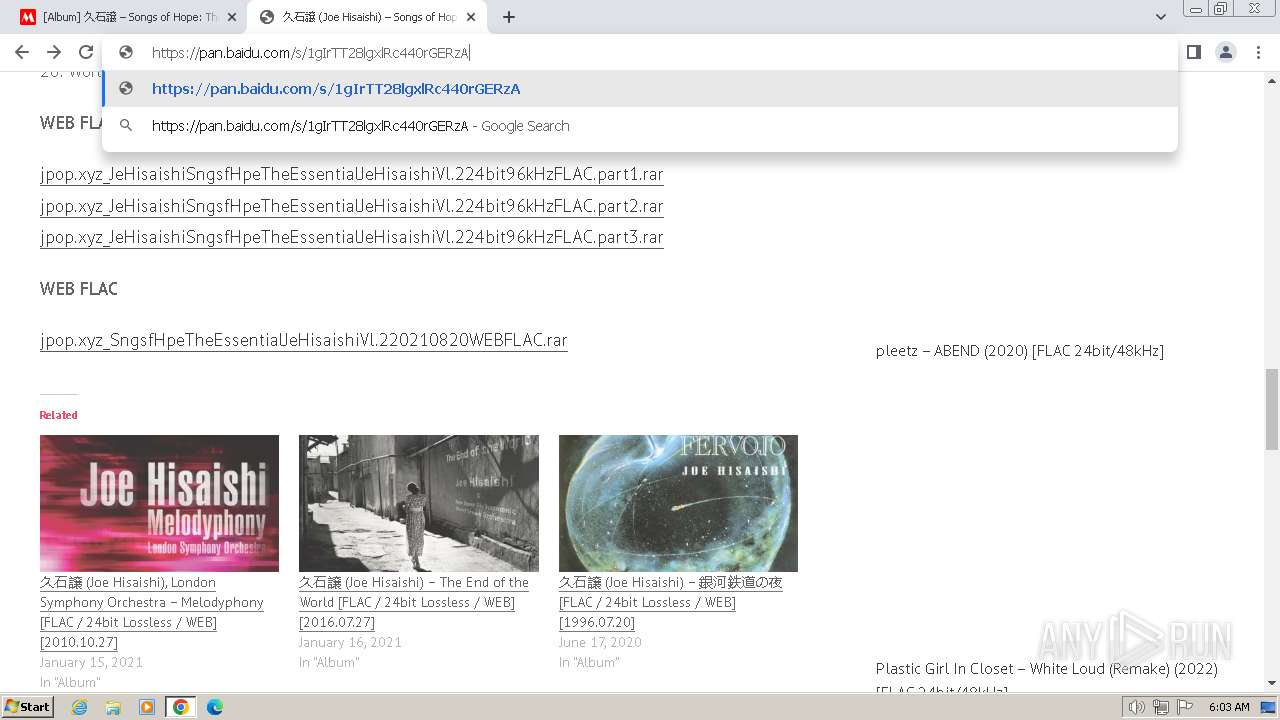
Task: Open Microsoft Edge from the taskbar
Action: point(215,707)
